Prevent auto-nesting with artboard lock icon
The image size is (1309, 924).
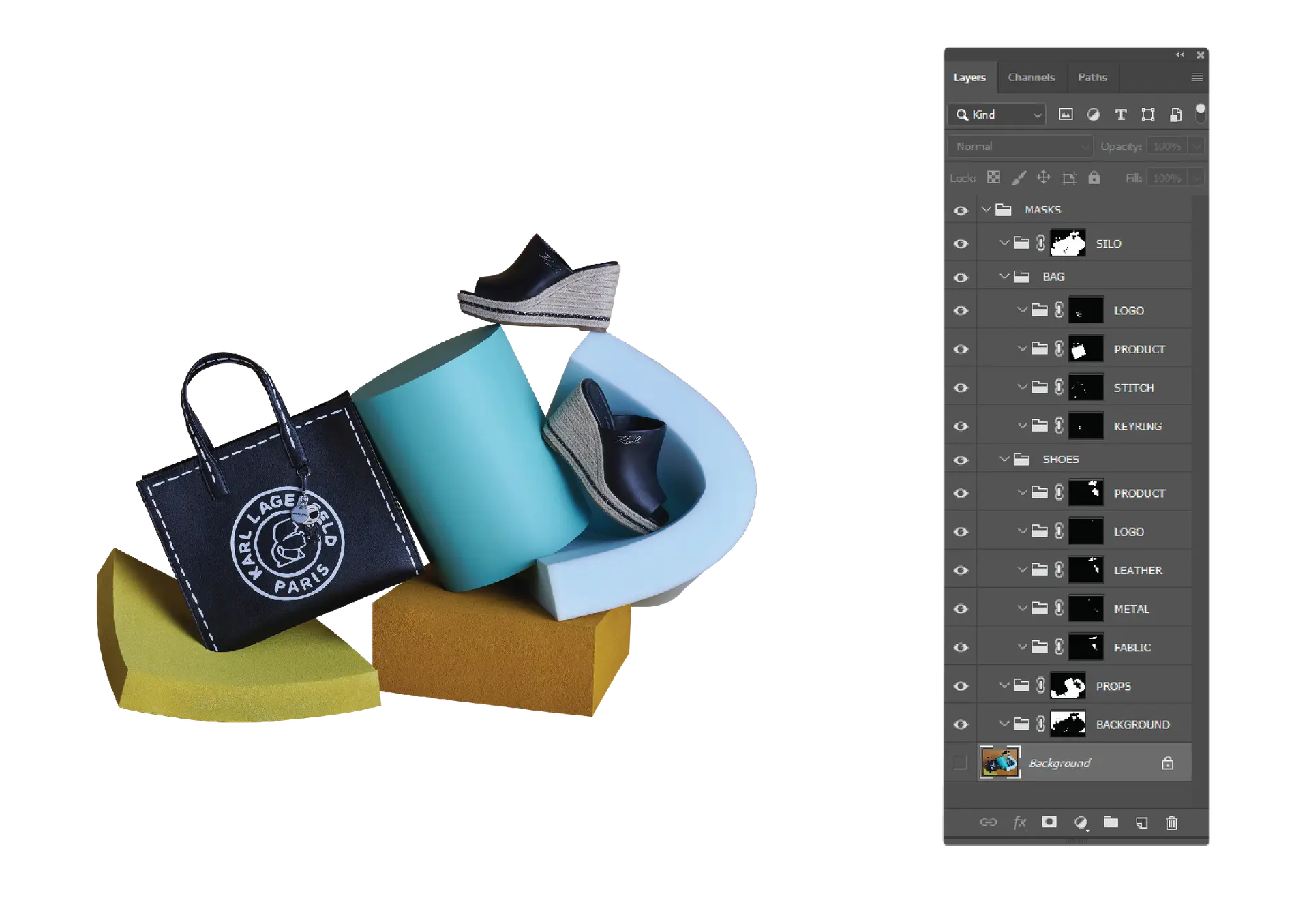pyautogui.click(x=1069, y=178)
